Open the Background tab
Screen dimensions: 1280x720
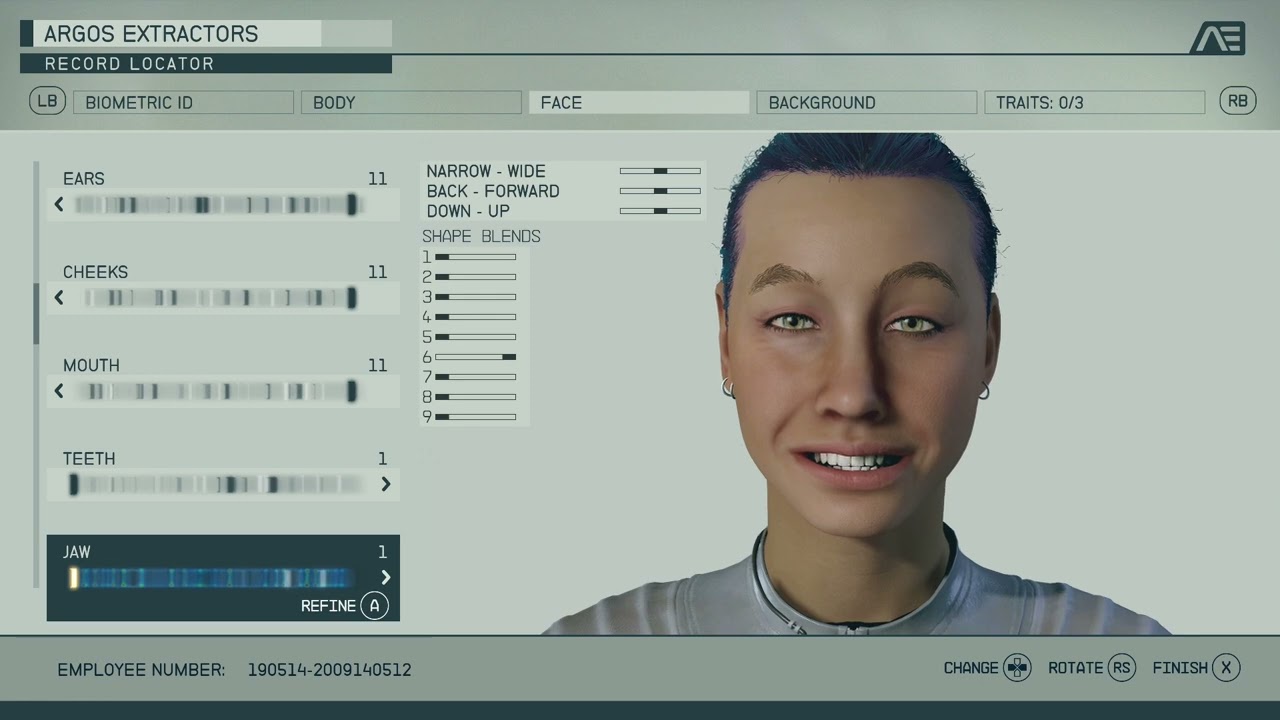click(x=867, y=102)
